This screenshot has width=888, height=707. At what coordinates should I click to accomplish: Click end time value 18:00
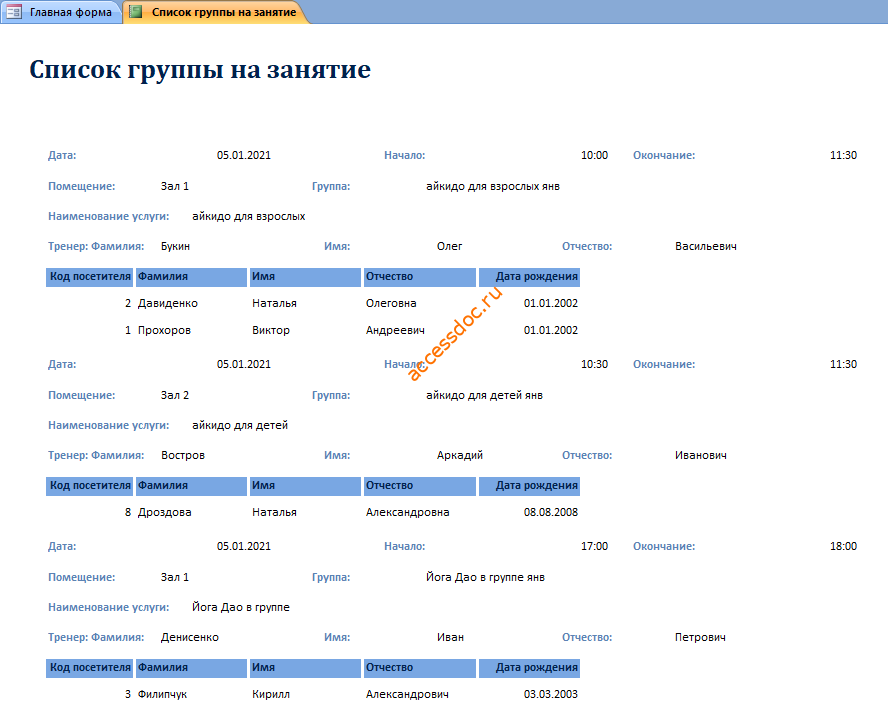[x=843, y=546]
